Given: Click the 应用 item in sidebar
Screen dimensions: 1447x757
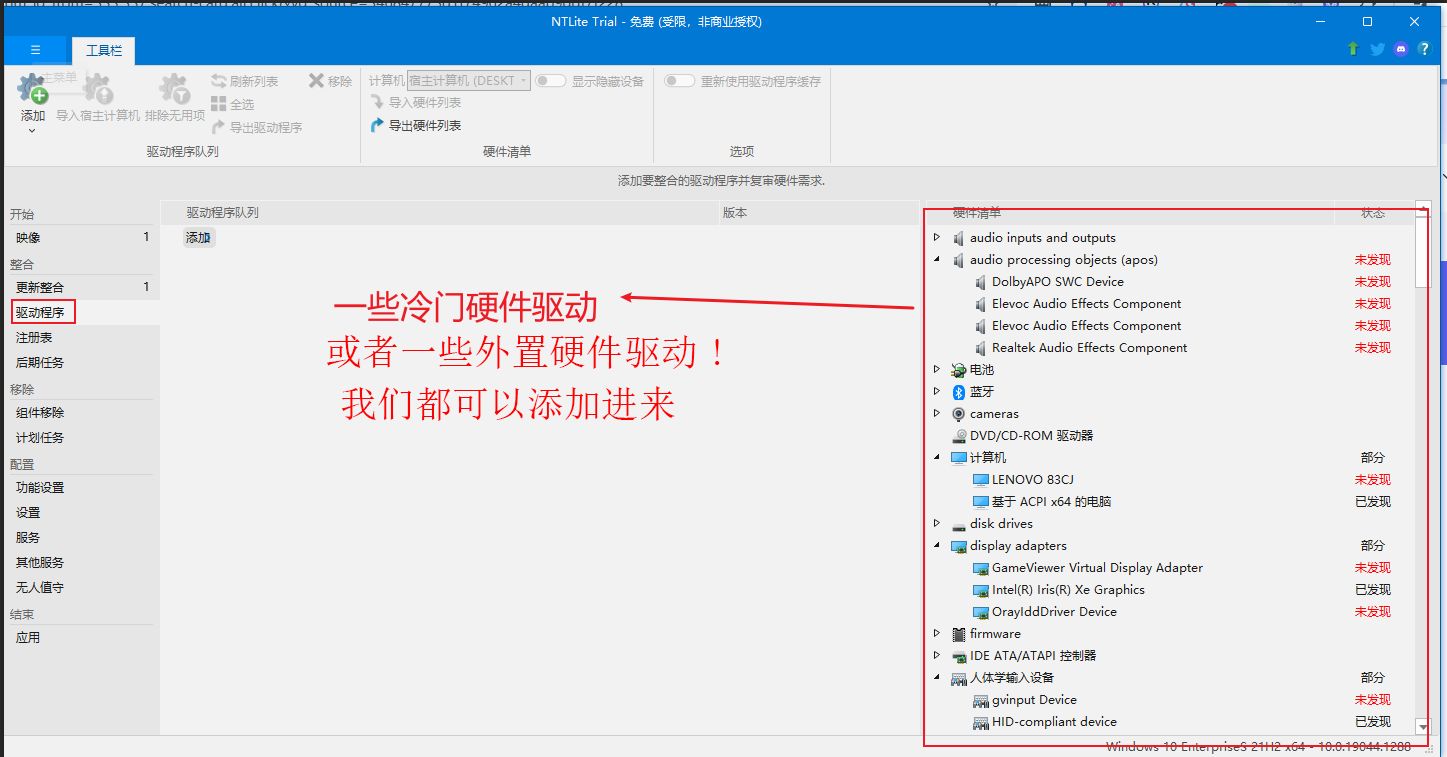Looking at the screenshot, I should click(28, 638).
